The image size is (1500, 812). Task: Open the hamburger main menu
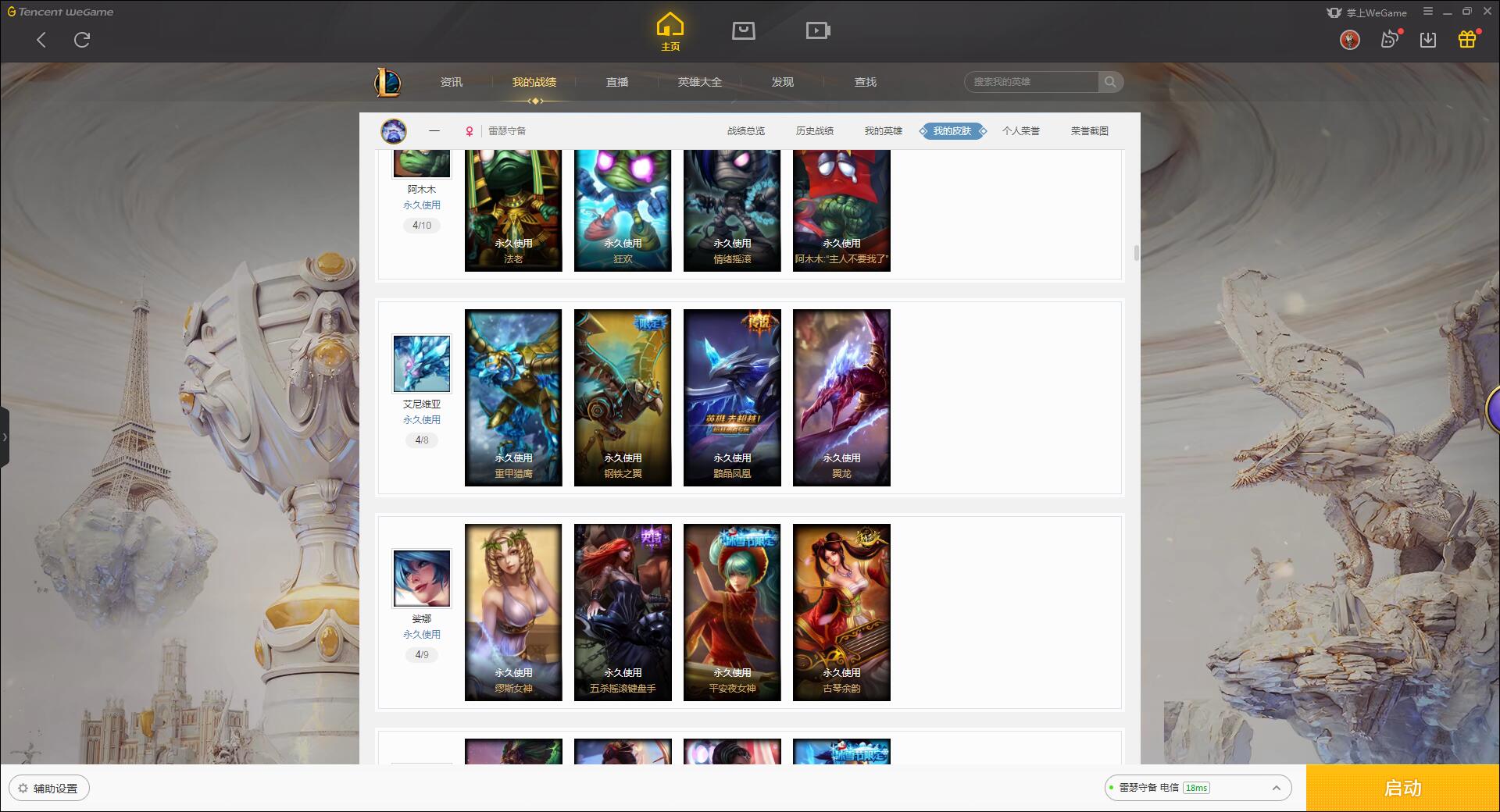(1428, 12)
